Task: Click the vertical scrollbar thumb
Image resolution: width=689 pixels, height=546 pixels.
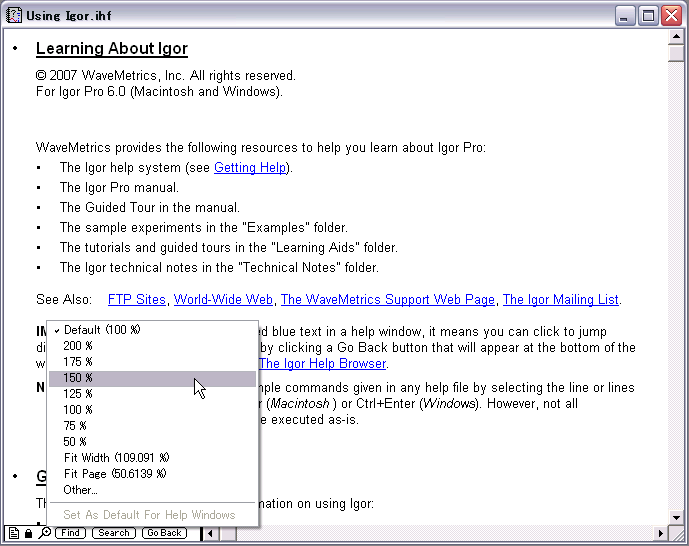Action: click(676, 53)
